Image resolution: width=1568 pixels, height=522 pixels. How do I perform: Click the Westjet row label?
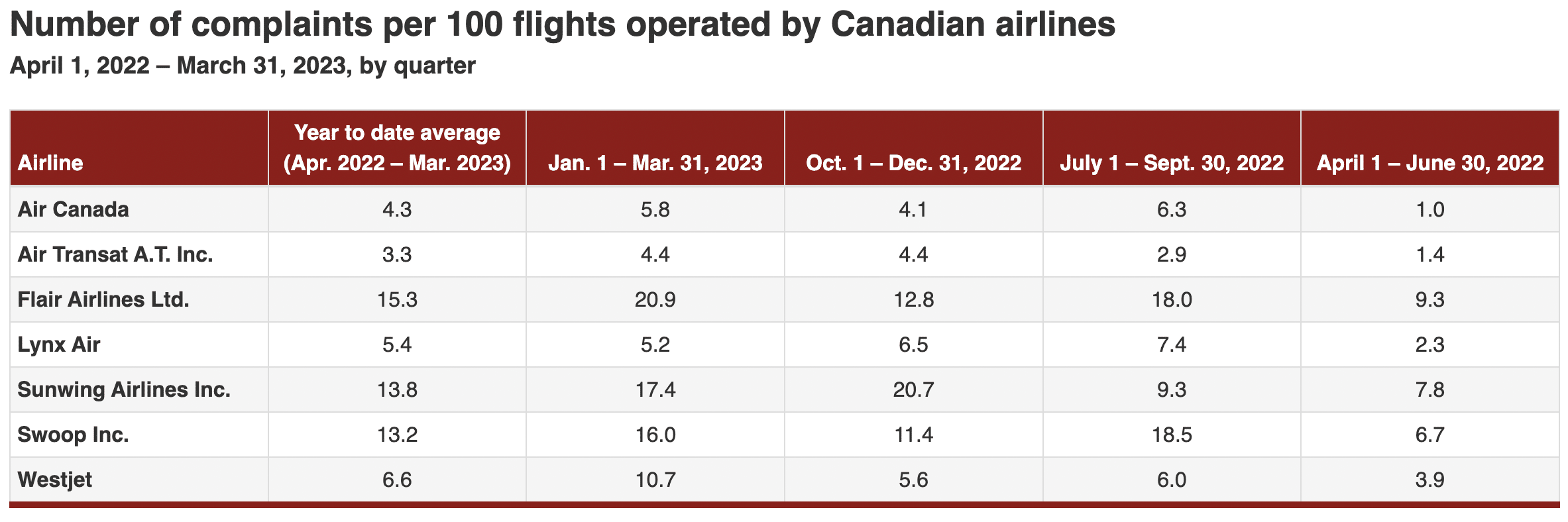[55, 480]
